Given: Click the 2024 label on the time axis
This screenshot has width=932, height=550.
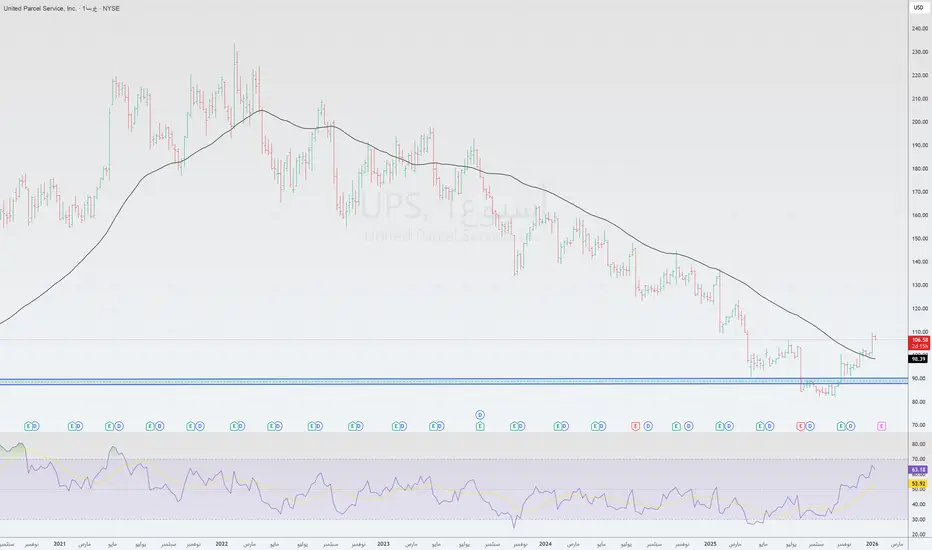Looking at the screenshot, I should pyautogui.click(x=545, y=543).
